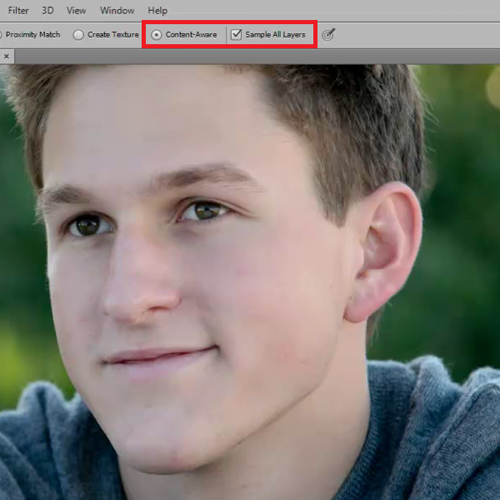Click the red mark on the cheek
The height and width of the screenshot is (500, 500).
288,352
